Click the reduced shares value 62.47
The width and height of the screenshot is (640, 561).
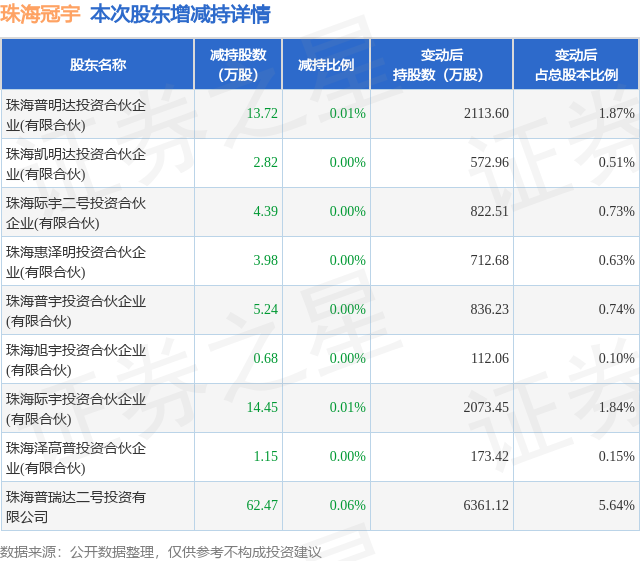point(262,505)
